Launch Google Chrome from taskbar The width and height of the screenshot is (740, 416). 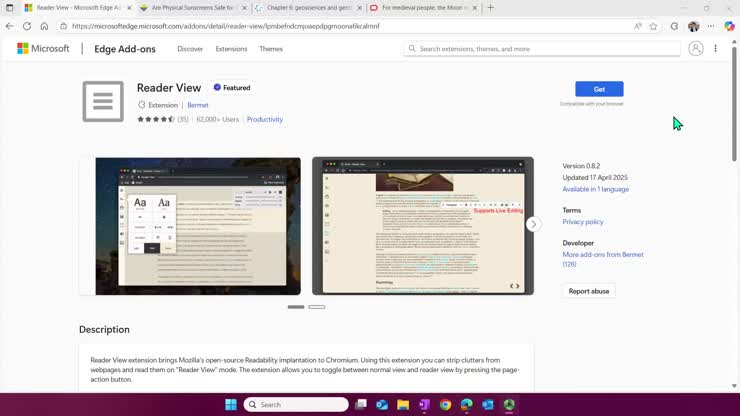pyautogui.click(x=446, y=405)
